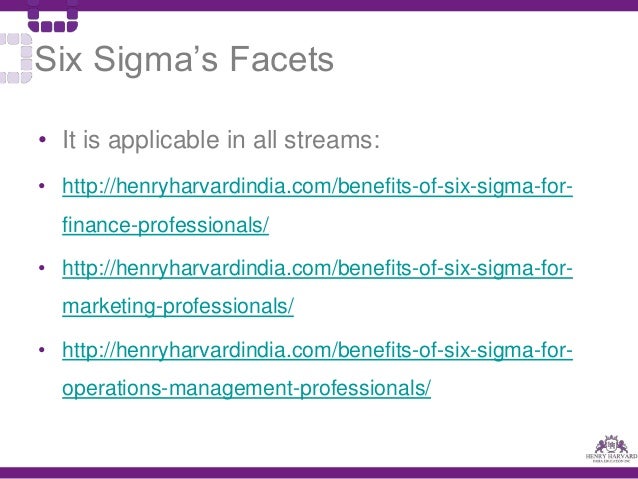Select the word 'Facets' in the title
This screenshot has height=479, width=638.
(x=282, y=59)
